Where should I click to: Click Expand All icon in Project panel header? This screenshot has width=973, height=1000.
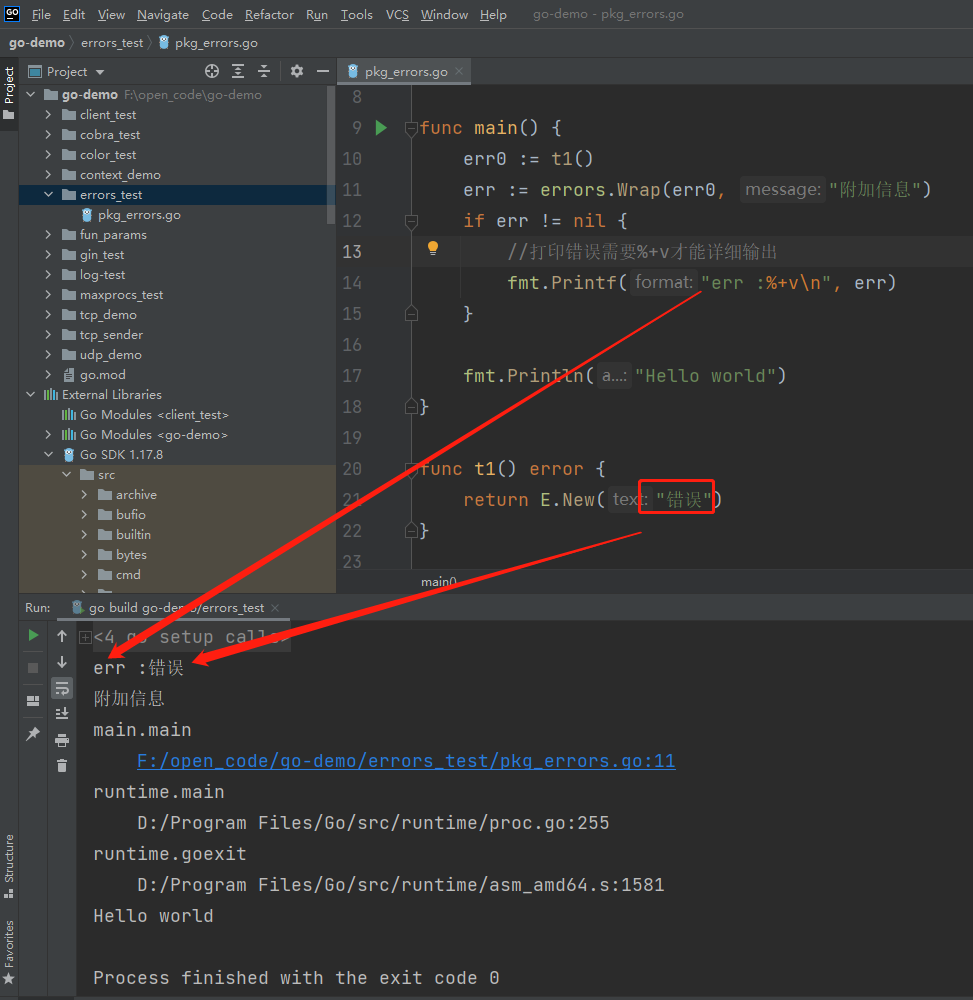[x=238, y=71]
